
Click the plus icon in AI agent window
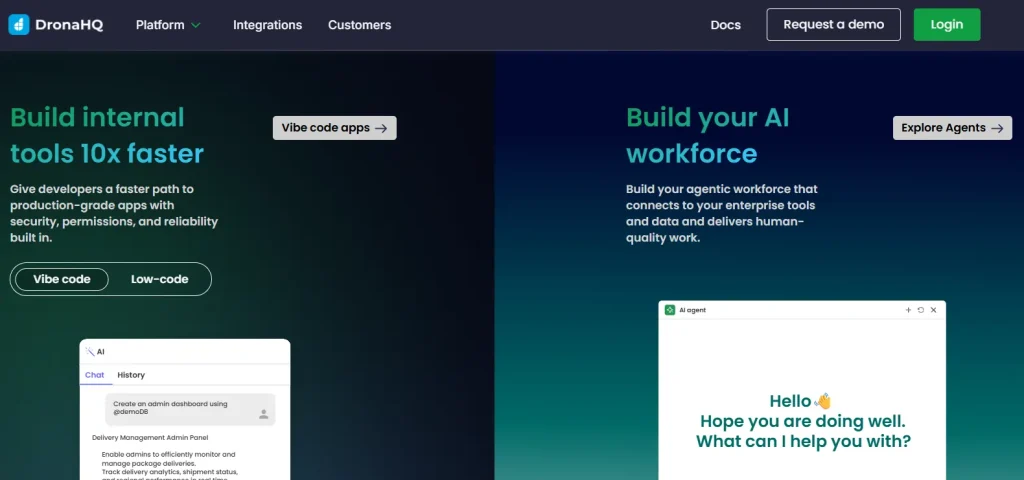click(x=908, y=310)
